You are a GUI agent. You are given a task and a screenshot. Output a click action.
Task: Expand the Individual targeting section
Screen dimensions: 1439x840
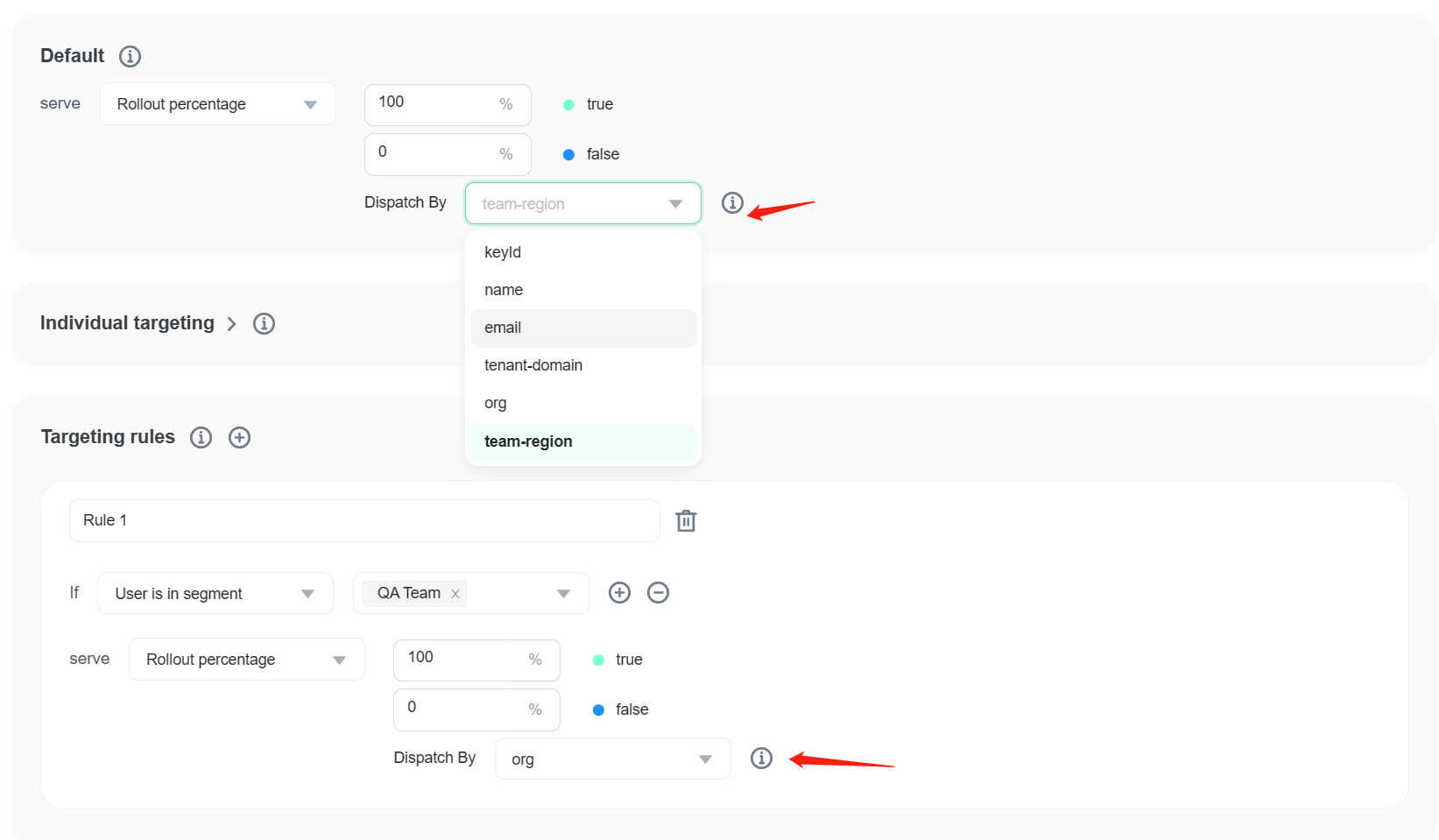pyautogui.click(x=231, y=324)
